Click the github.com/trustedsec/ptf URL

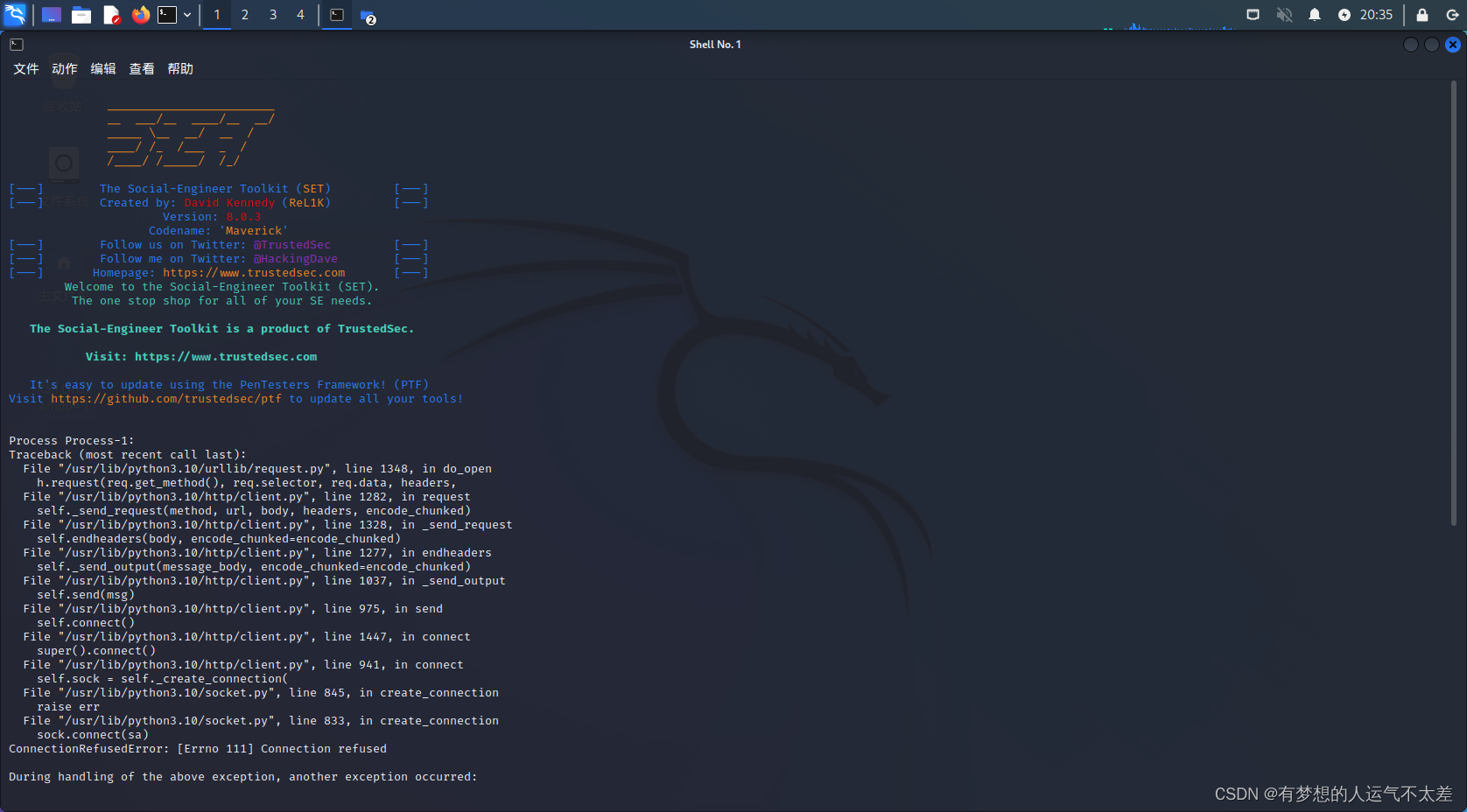pos(166,399)
